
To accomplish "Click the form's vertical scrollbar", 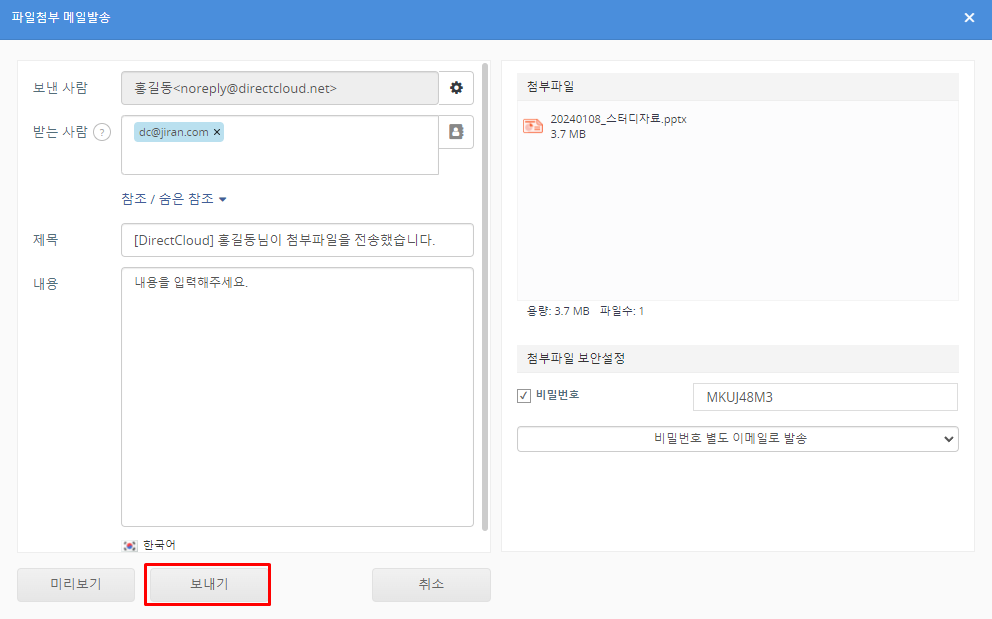I will pos(486,300).
